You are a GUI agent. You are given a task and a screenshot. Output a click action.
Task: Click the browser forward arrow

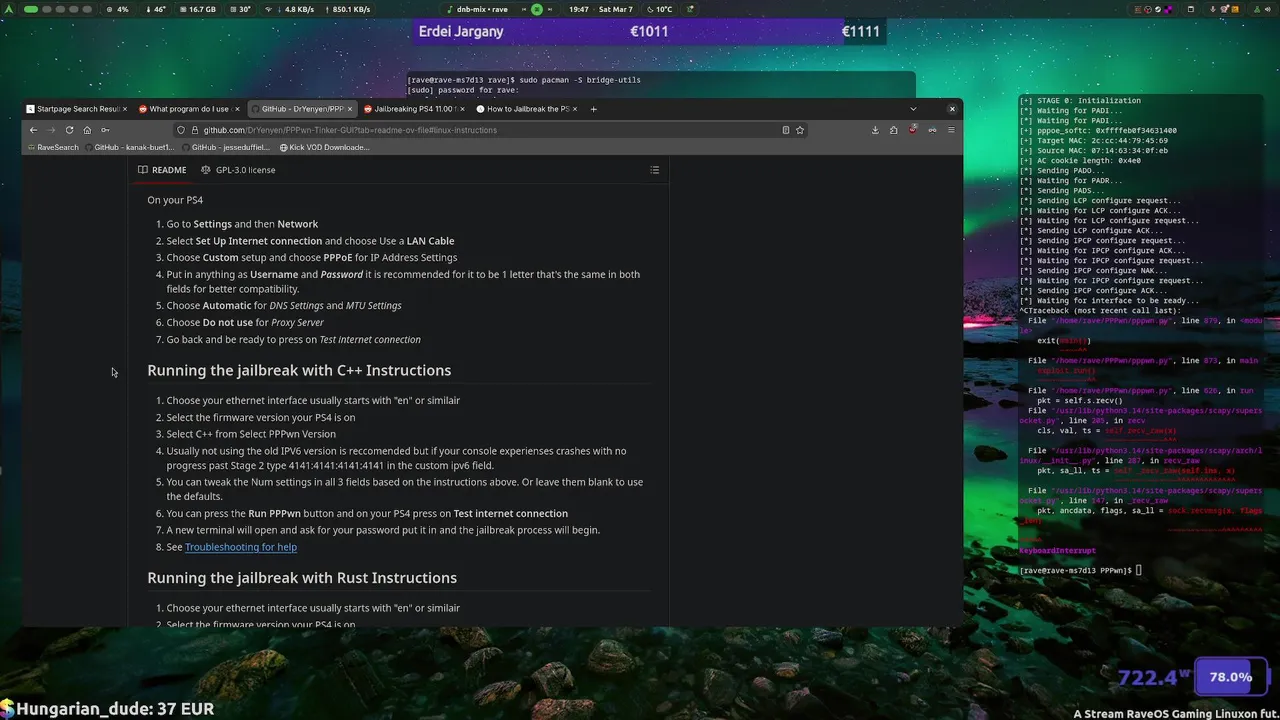(51, 130)
